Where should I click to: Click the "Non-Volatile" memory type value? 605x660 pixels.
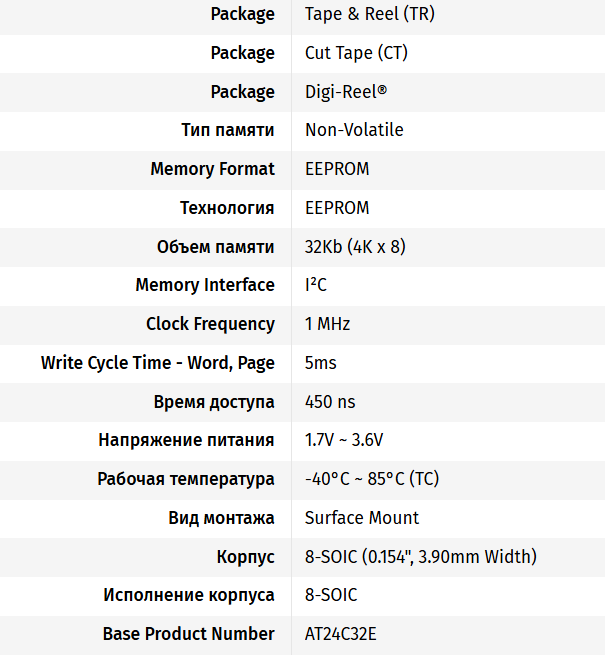point(354,130)
